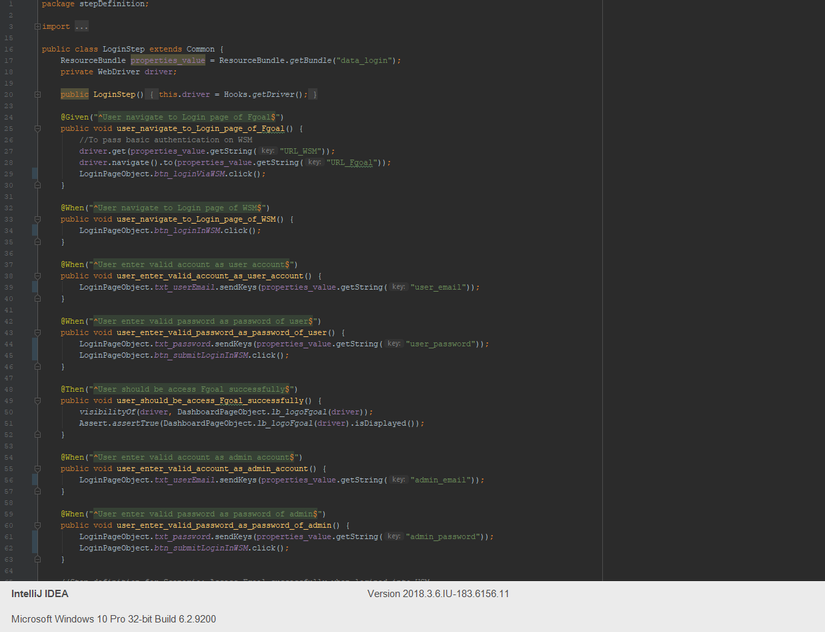
Task: Click Assert.assertTrue on line 51
Action: pyautogui.click(x=118, y=424)
